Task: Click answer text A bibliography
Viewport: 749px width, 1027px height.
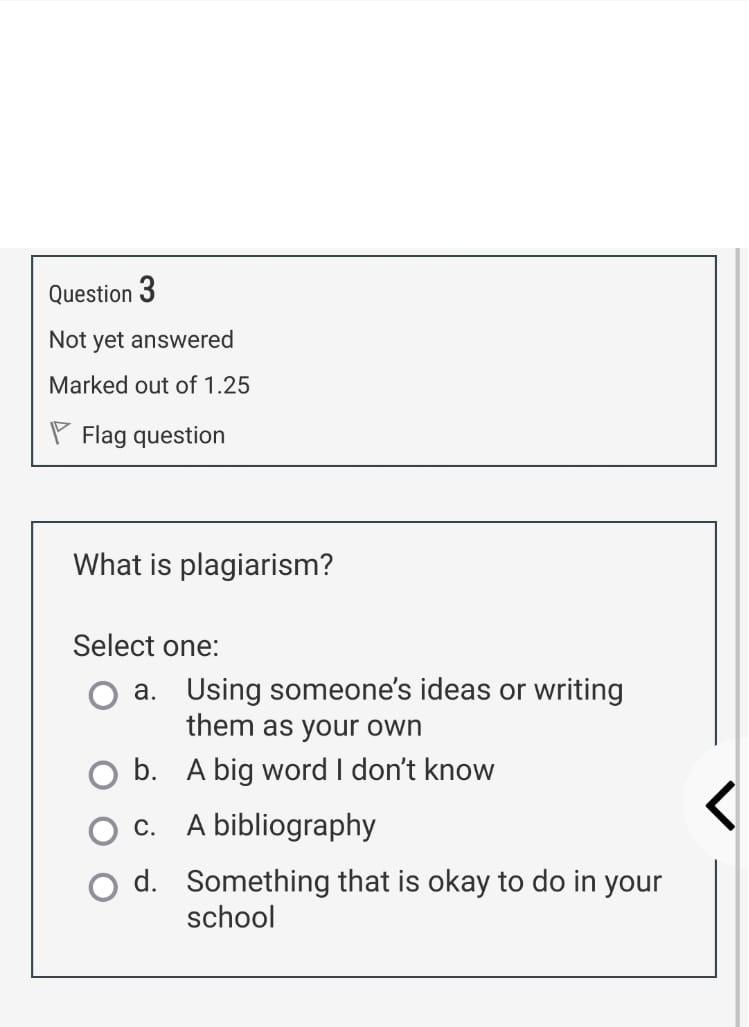Action: click(281, 825)
